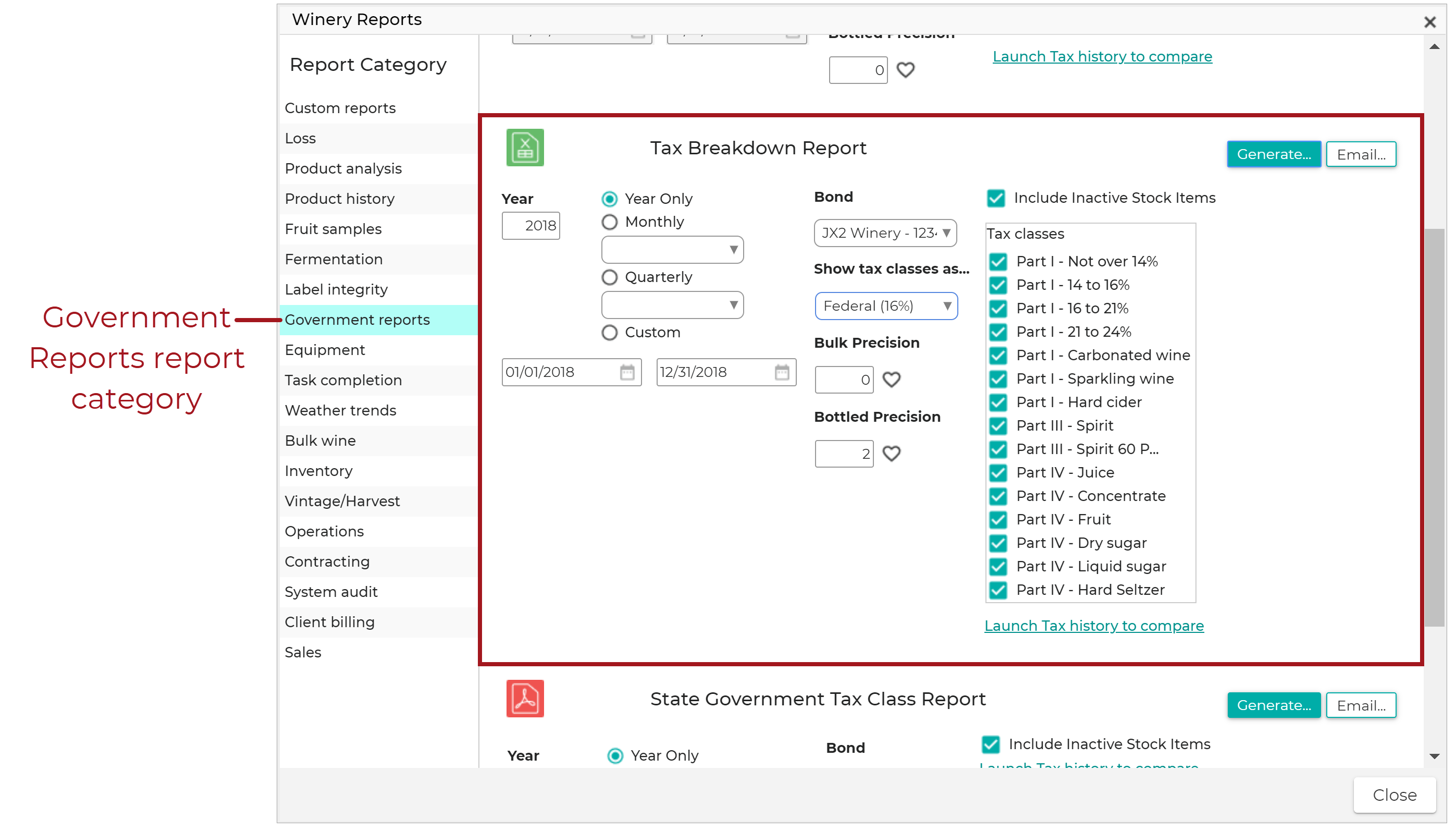Open the Quarterly period dropdown
This screenshot has width=1456, height=831.
click(672, 305)
